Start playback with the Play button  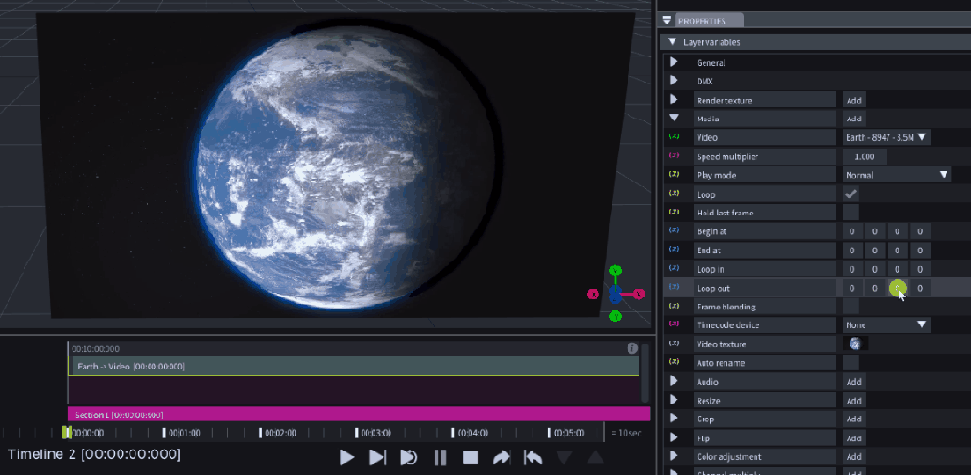[347, 458]
